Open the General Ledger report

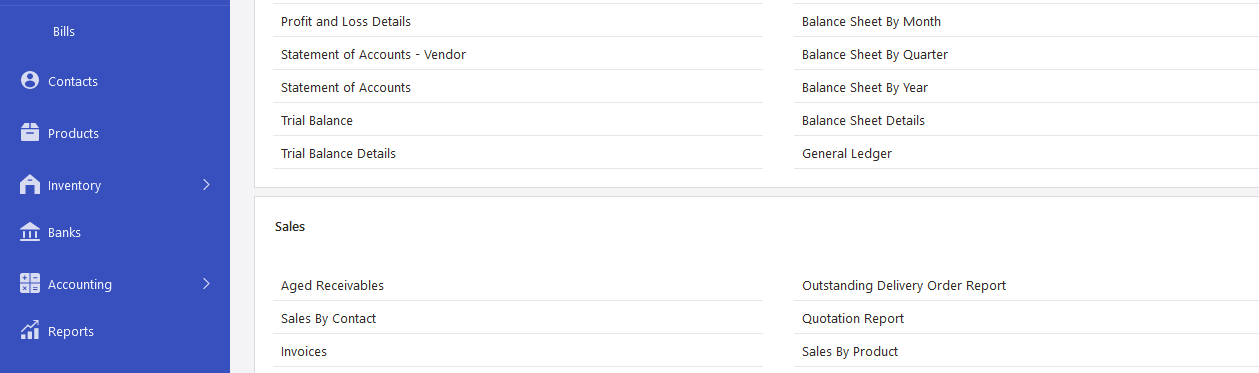(x=847, y=153)
